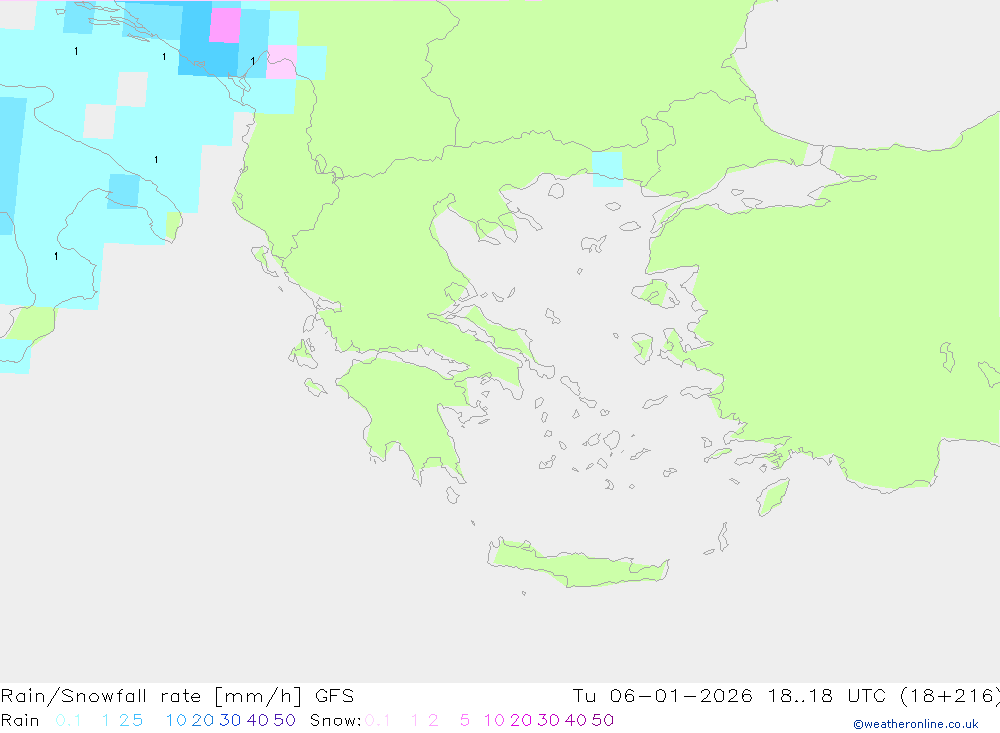
Task: Select the pale pink Snow legend value 0.1
Action: [x=378, y=720]
